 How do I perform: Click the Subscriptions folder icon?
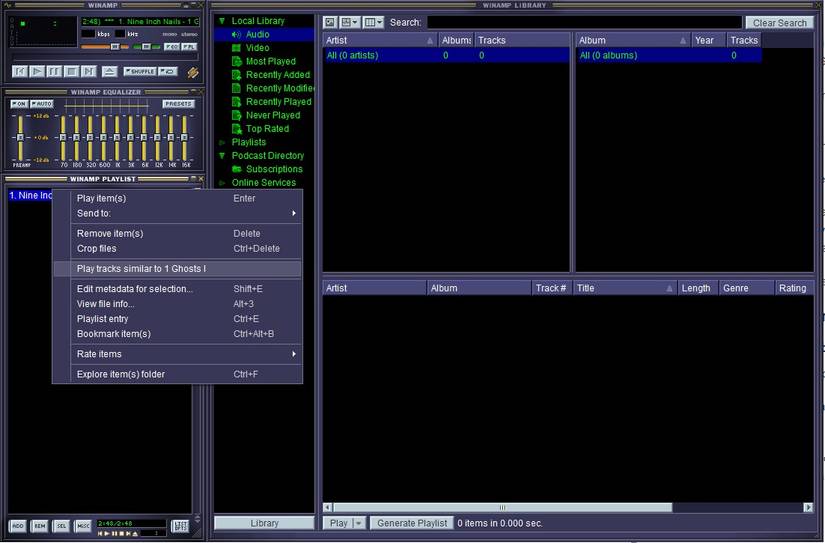click(x=237, y=169)
